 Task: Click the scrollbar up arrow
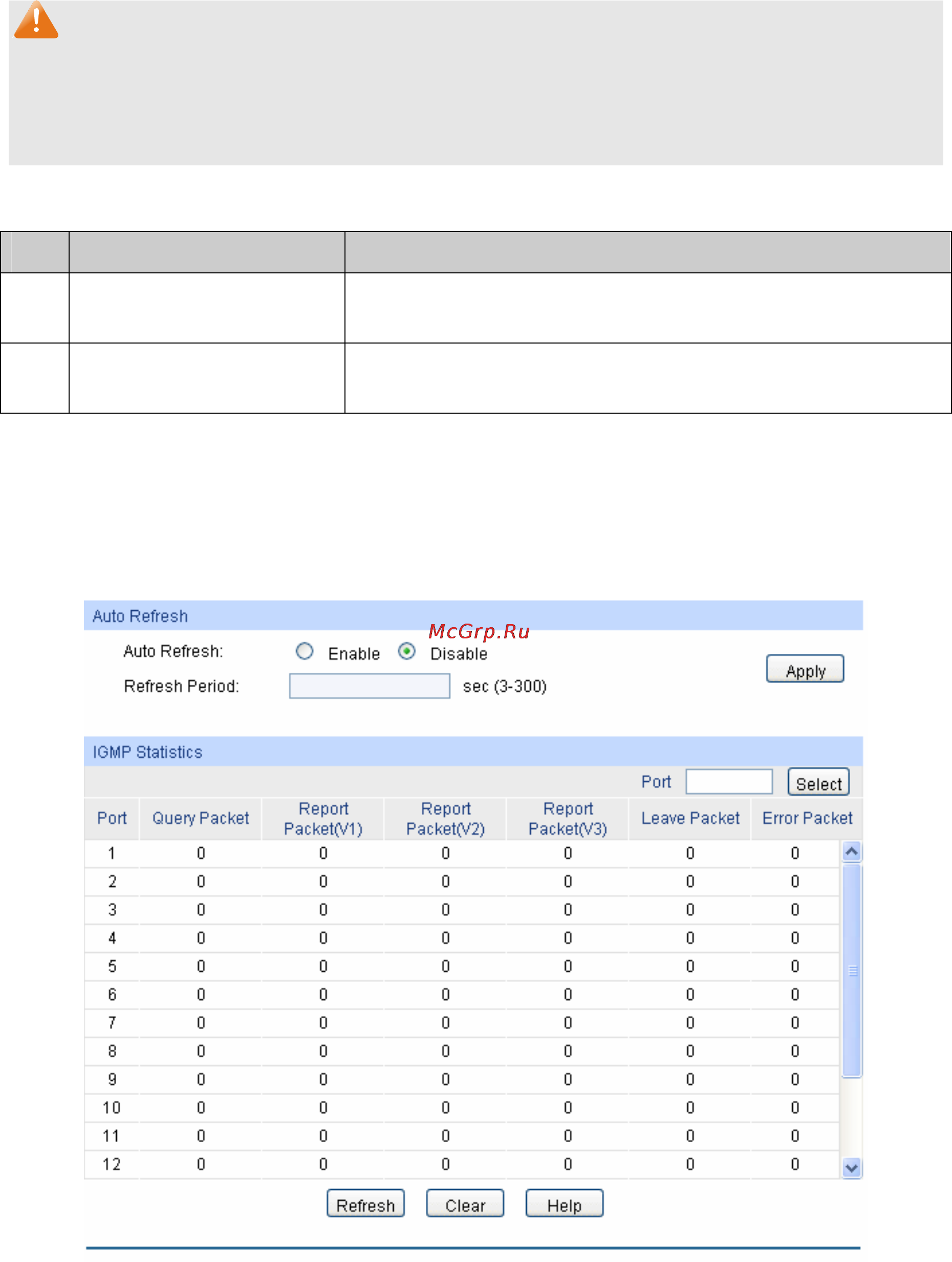point(852,852)
